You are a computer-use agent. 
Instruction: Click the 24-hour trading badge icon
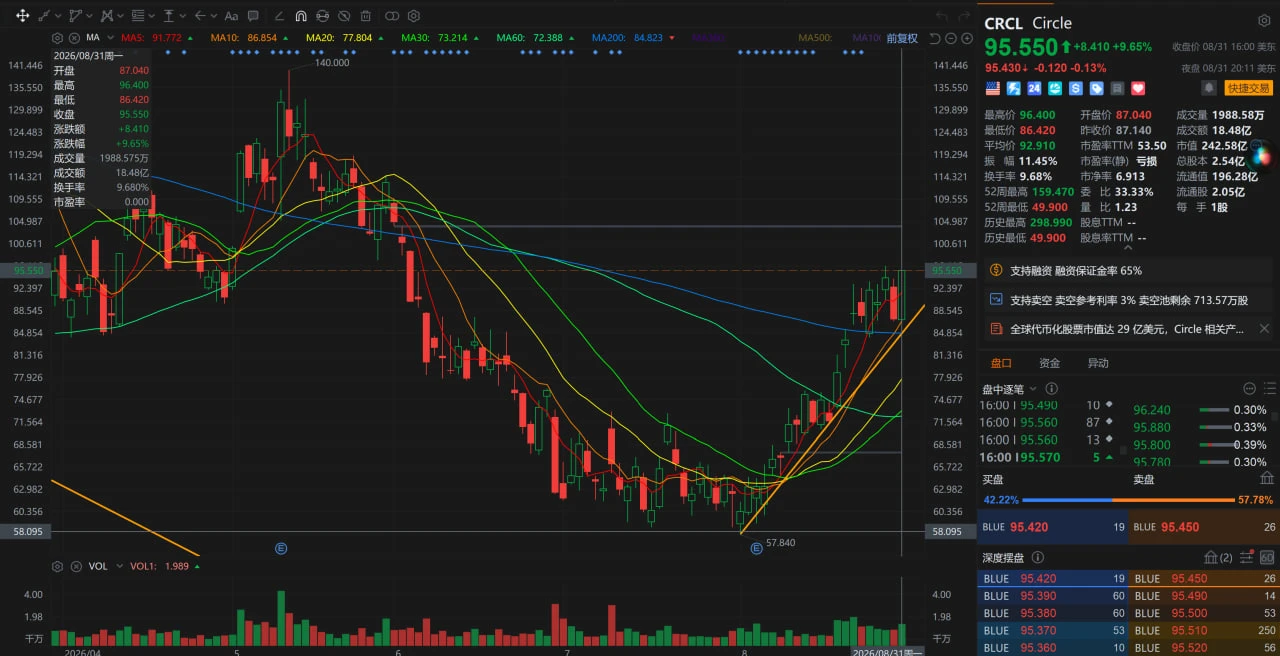pyautogui.click(x=1034, y=88)
